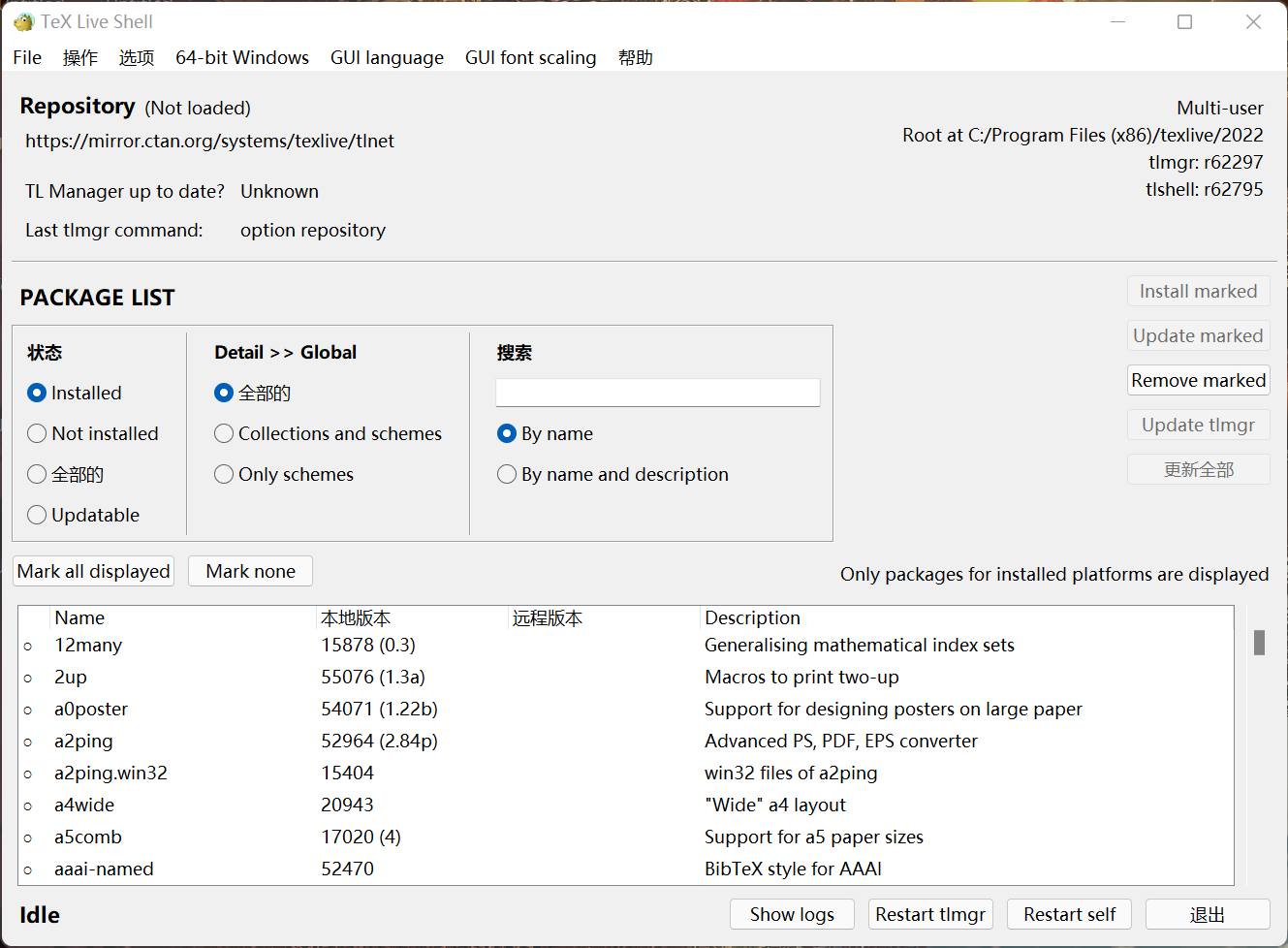Open the File menu
This screenshot has width=1288, height=948.
(x=27, y=57)
